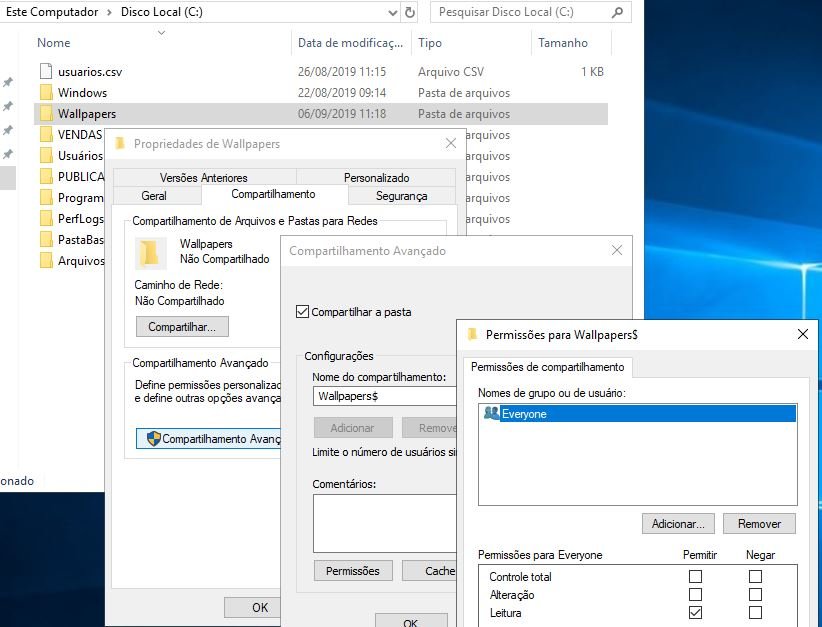Click the PerfLogs folder icon
The width and height of the screenshot is (822, 627).
click(46, 218)
